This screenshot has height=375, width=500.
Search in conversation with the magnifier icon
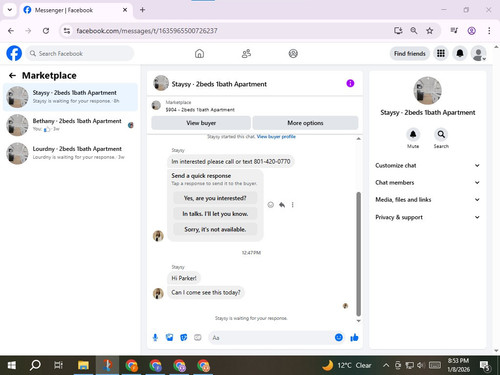[441, 134]
